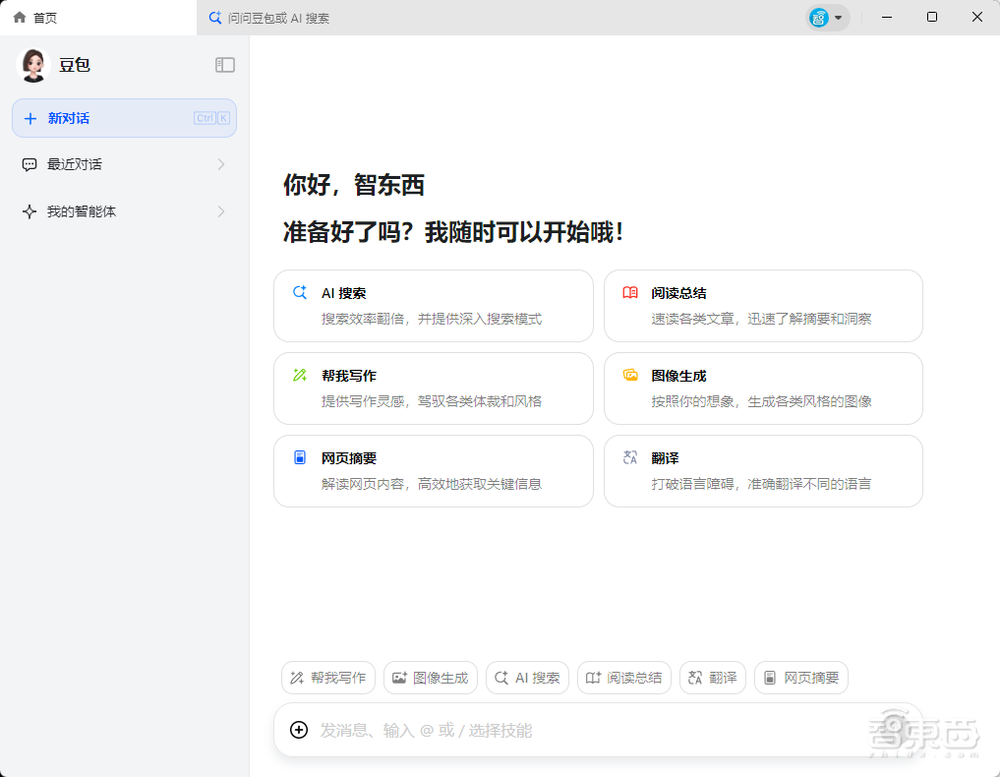Expand the 我的智能体 section chevron
1000x777 pixels.
pyautogui.click(x=222, y=211)
